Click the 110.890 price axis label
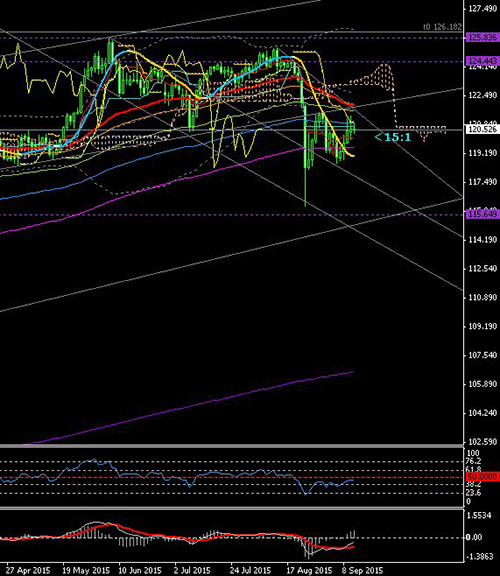500x576 pixels. pyautogui.click(x=483, y=297)
